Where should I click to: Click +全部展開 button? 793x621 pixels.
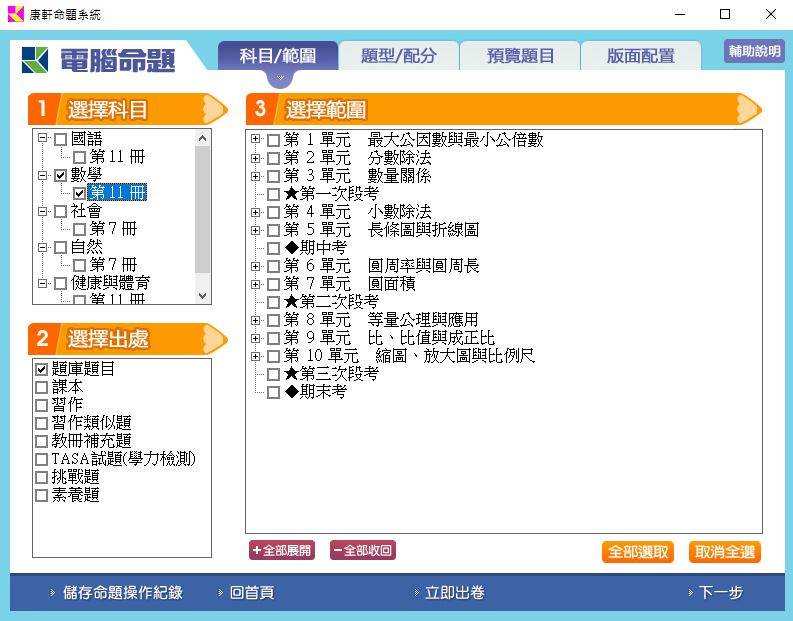coord(282,550)
